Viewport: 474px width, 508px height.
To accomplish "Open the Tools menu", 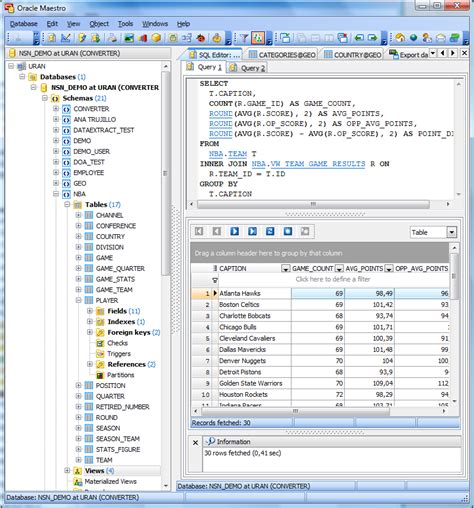I will (125, 24).
